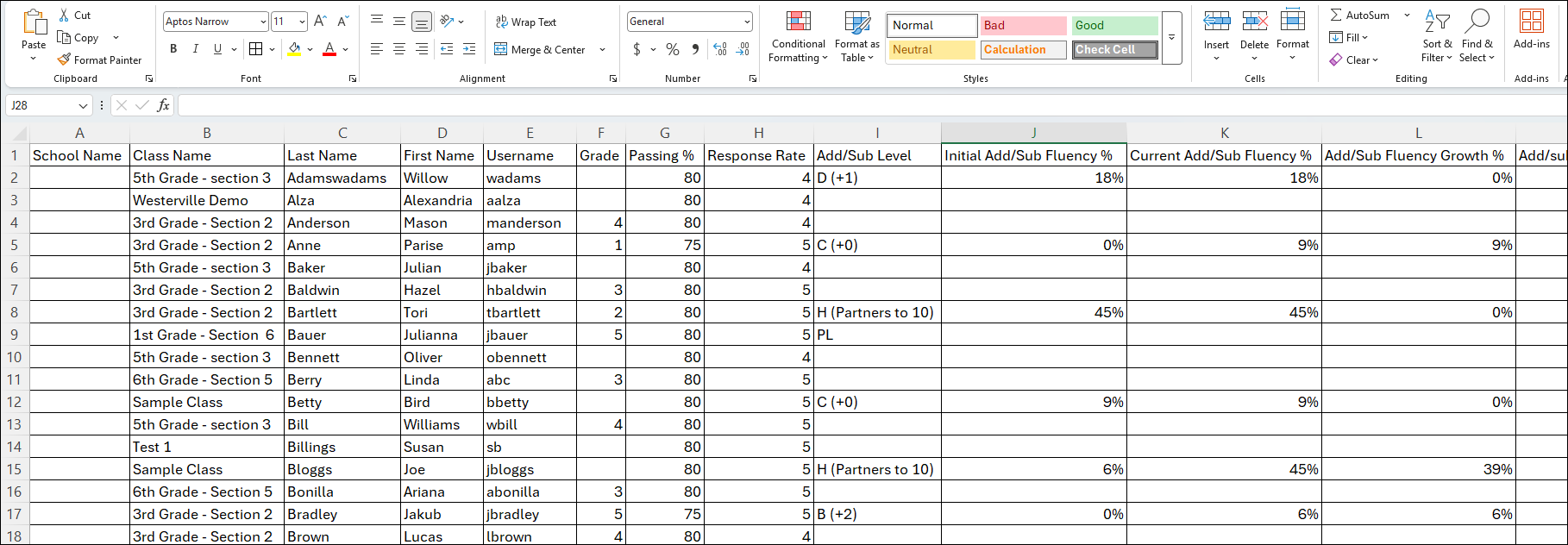Screen dimensions: 1568x545
Task: Toggle Wrap Text on
Action: 526,22
